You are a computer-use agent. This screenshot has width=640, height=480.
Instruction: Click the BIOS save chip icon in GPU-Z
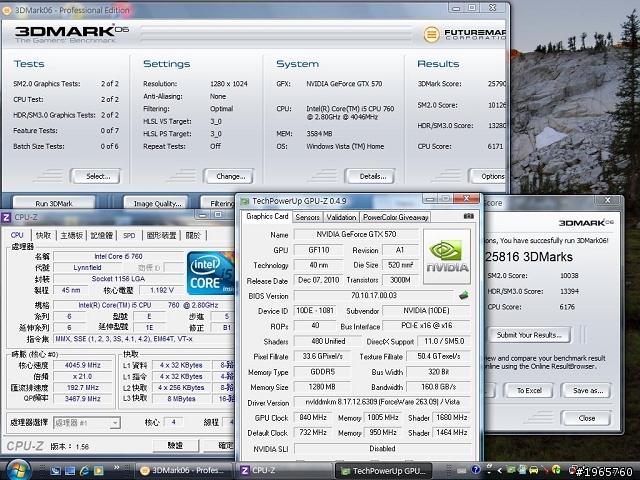tap(463, 295)
